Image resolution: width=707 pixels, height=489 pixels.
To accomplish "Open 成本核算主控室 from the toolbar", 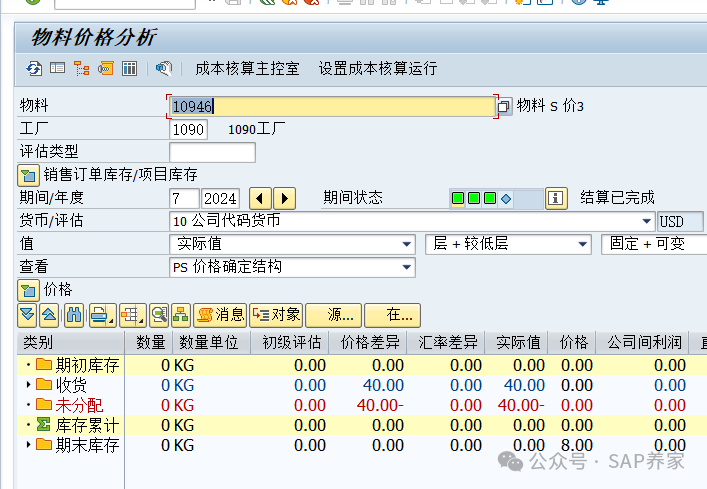I will 248,69.
